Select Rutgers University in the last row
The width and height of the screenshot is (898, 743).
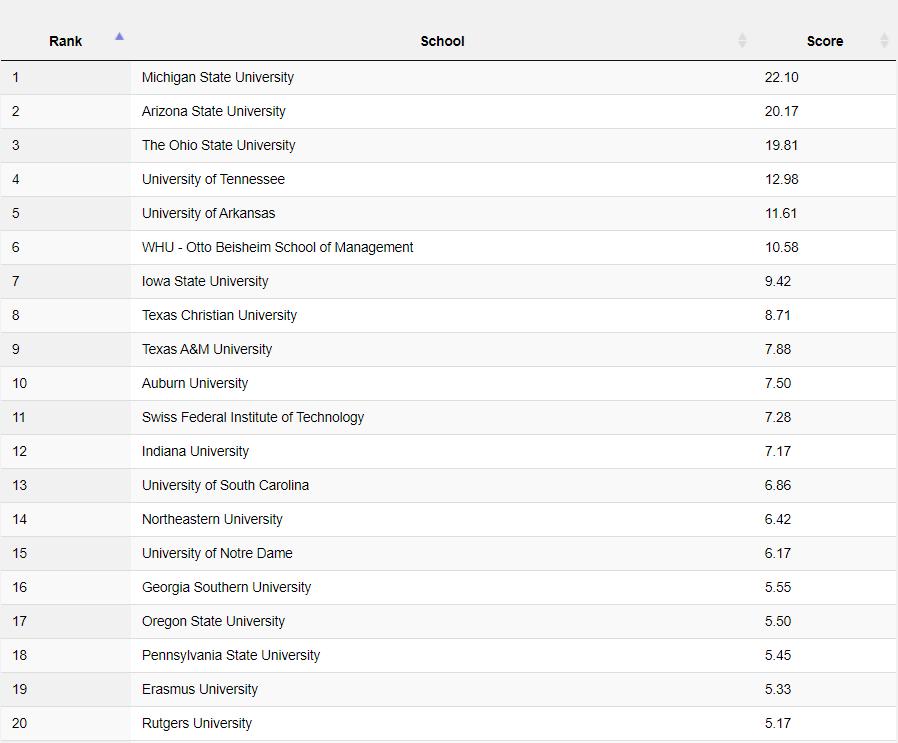pos(197,724)
